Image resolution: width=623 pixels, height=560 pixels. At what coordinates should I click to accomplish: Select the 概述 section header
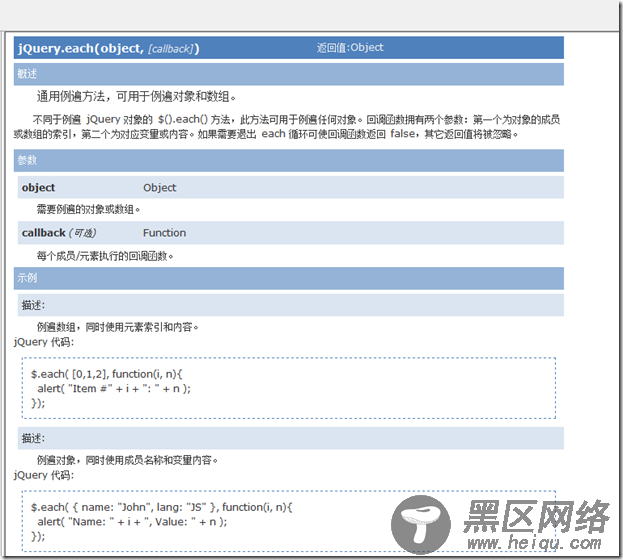click(288, 74)
